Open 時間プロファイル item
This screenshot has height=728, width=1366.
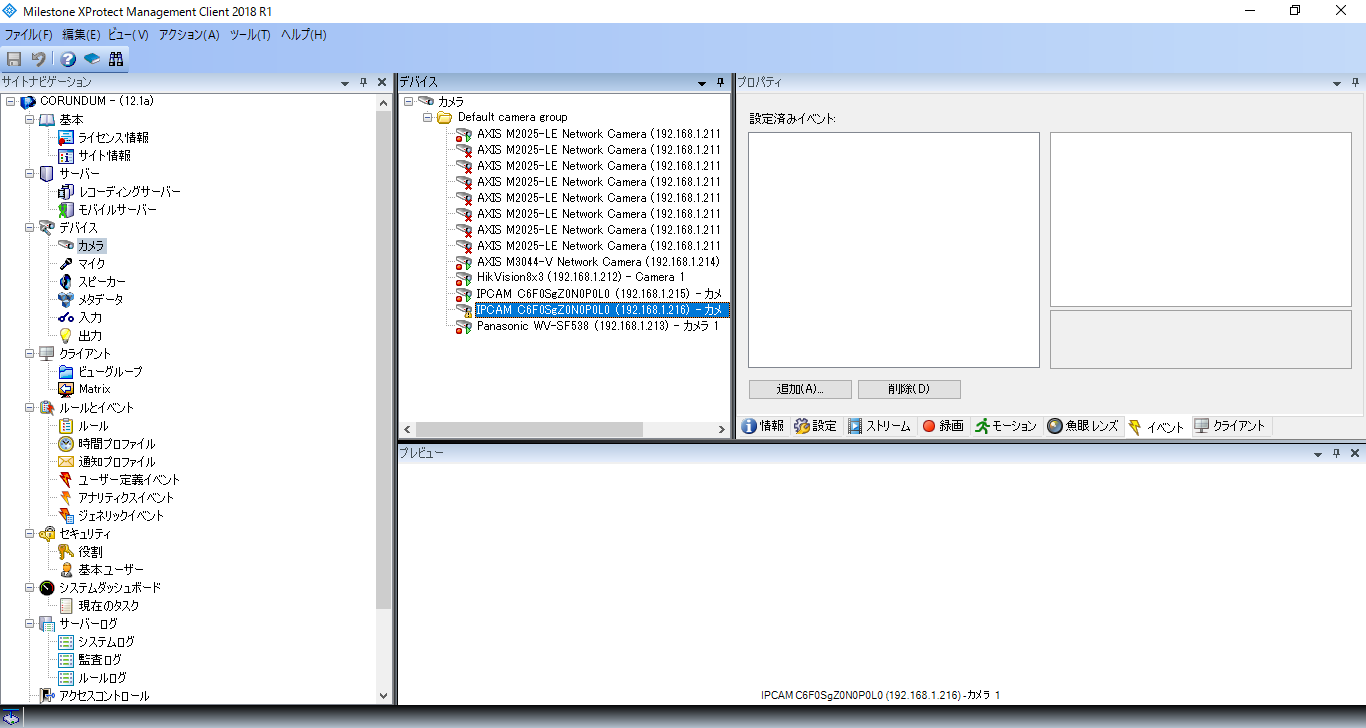pyautogui.click(x=117, y=444)
